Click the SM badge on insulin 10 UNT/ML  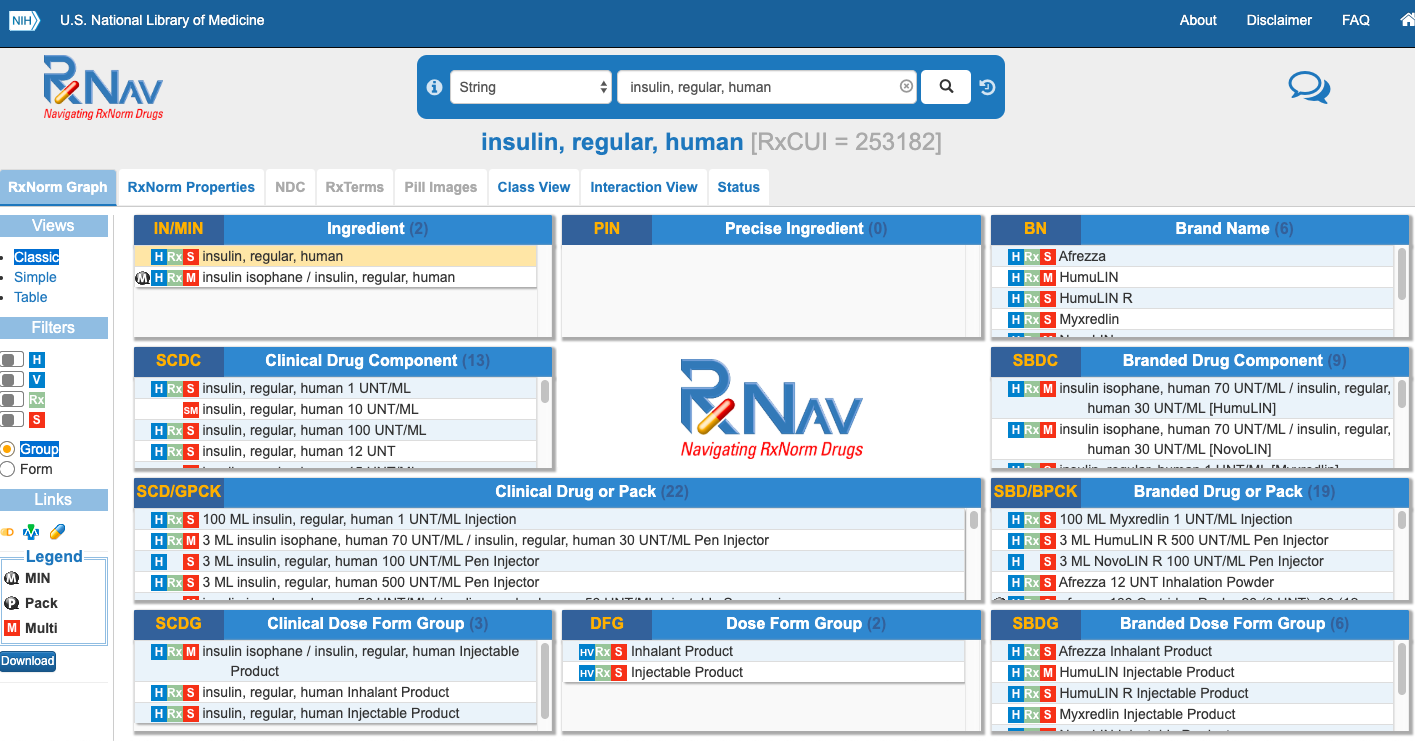pos(190,410)
